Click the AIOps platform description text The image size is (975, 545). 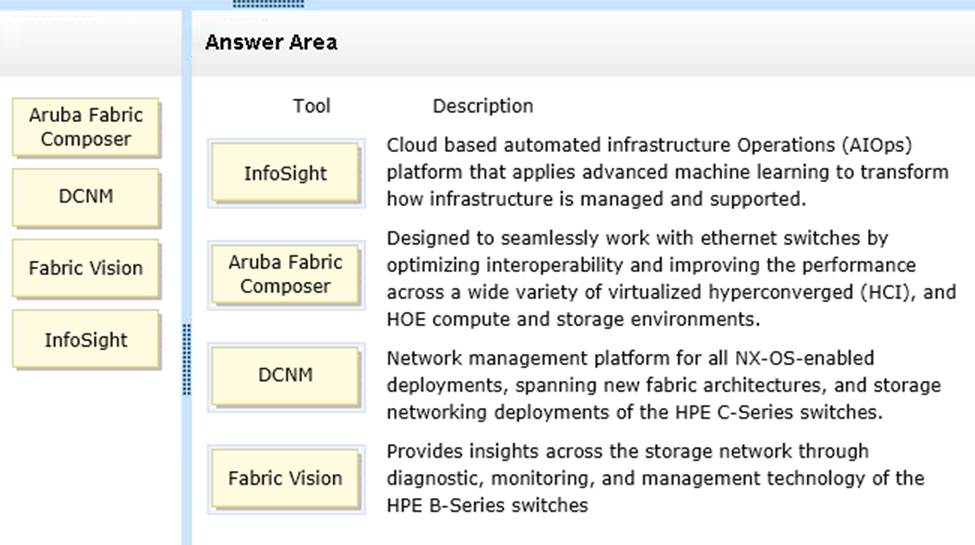[667, 172]
